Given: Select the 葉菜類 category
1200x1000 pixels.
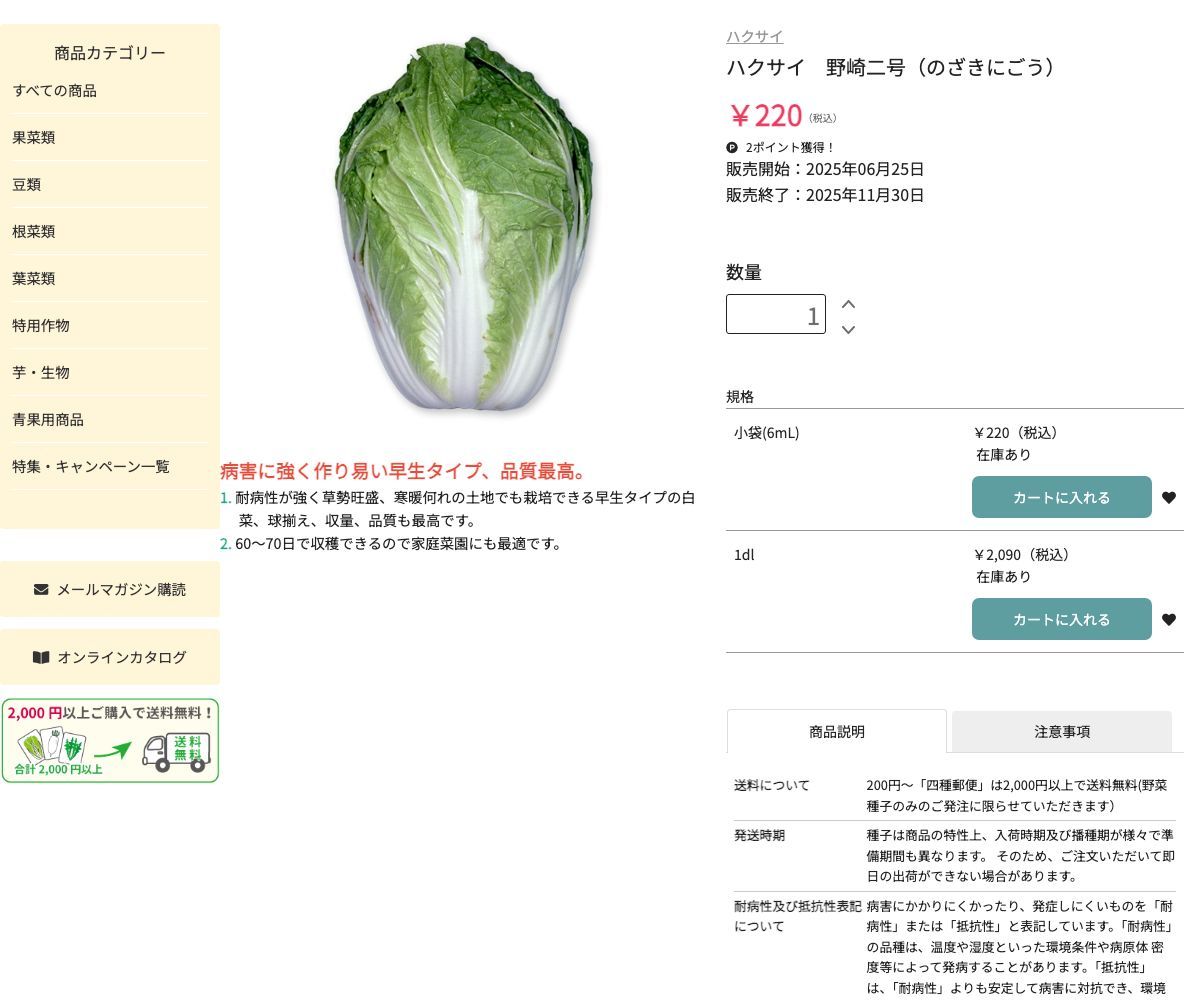Looking at the screenshot, I should pos(34,279).
